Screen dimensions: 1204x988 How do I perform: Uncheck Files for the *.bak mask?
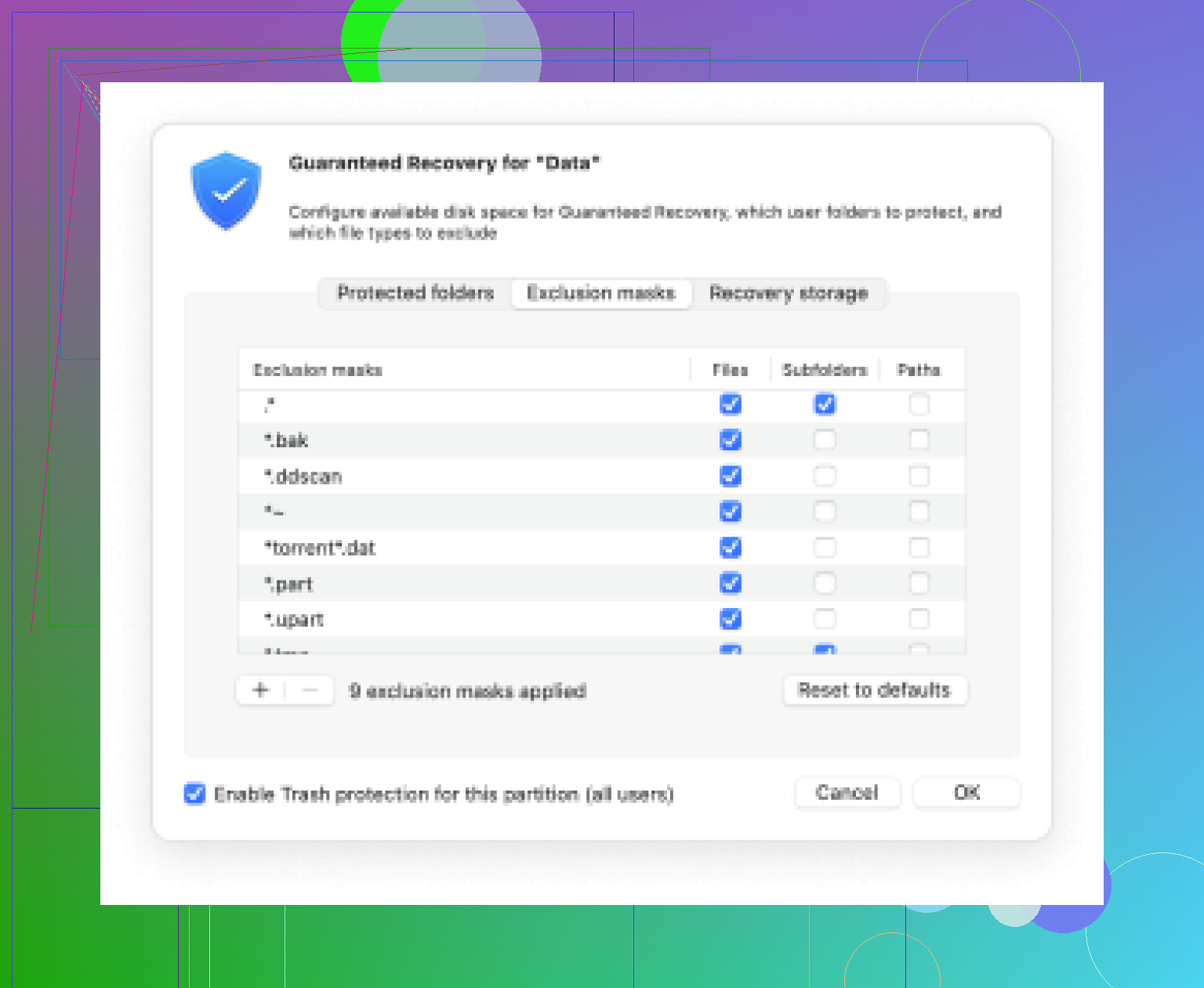point(731,440)
